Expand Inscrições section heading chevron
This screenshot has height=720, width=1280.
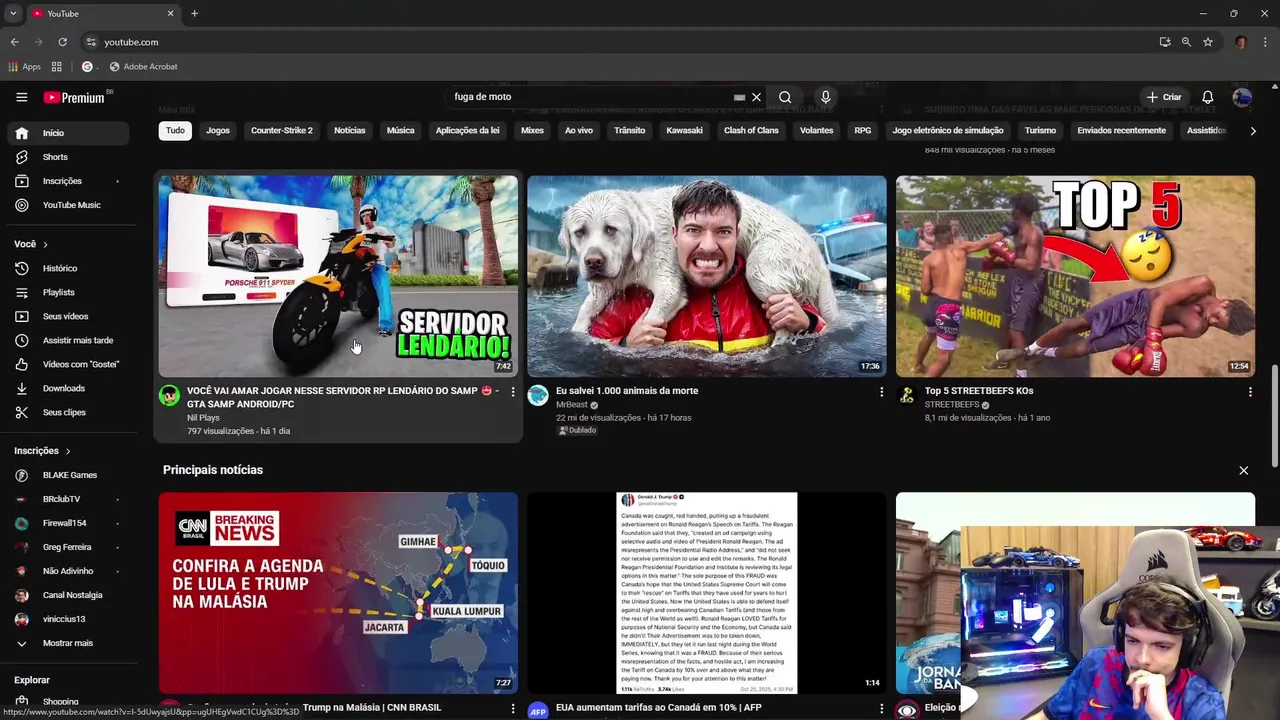[68, 451]
